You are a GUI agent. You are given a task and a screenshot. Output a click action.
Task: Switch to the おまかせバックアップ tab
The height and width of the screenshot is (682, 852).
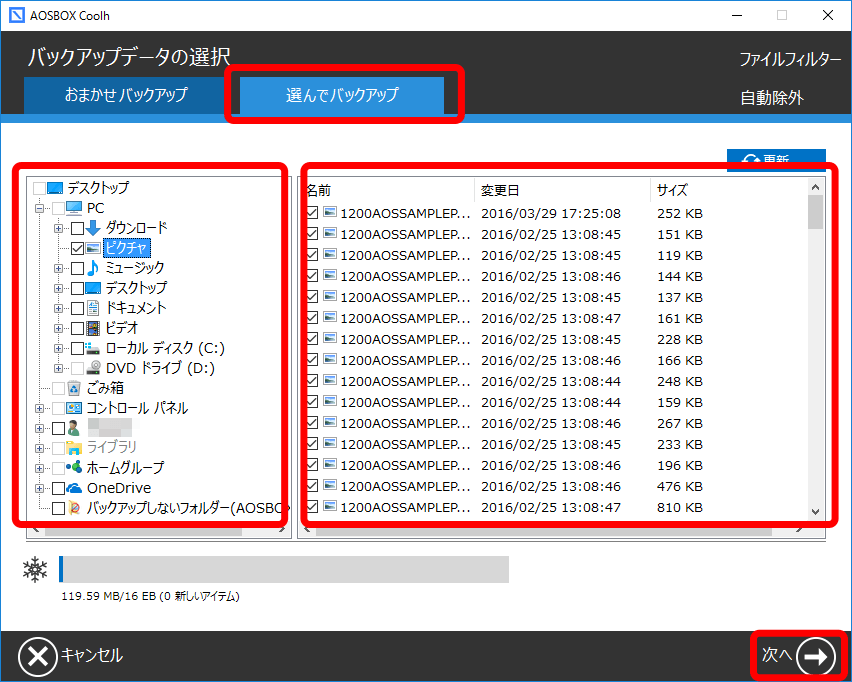pos(126,96)
